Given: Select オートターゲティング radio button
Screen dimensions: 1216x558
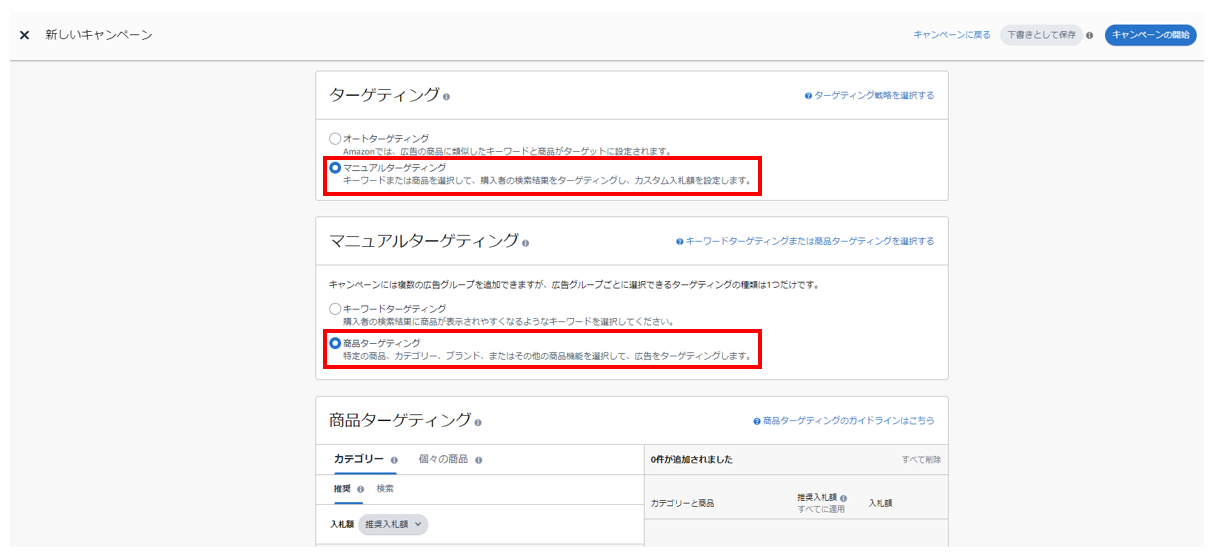Looking at the screenshot, I should click(335, 139).
